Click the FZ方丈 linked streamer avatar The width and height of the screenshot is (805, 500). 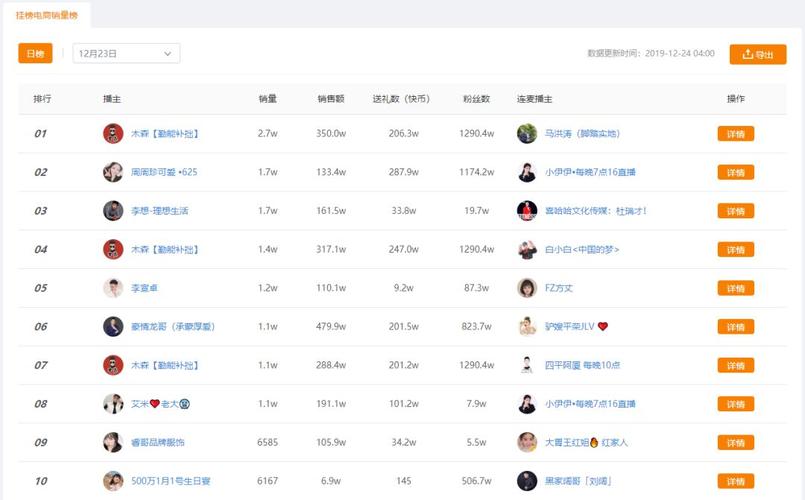point(527,288)
